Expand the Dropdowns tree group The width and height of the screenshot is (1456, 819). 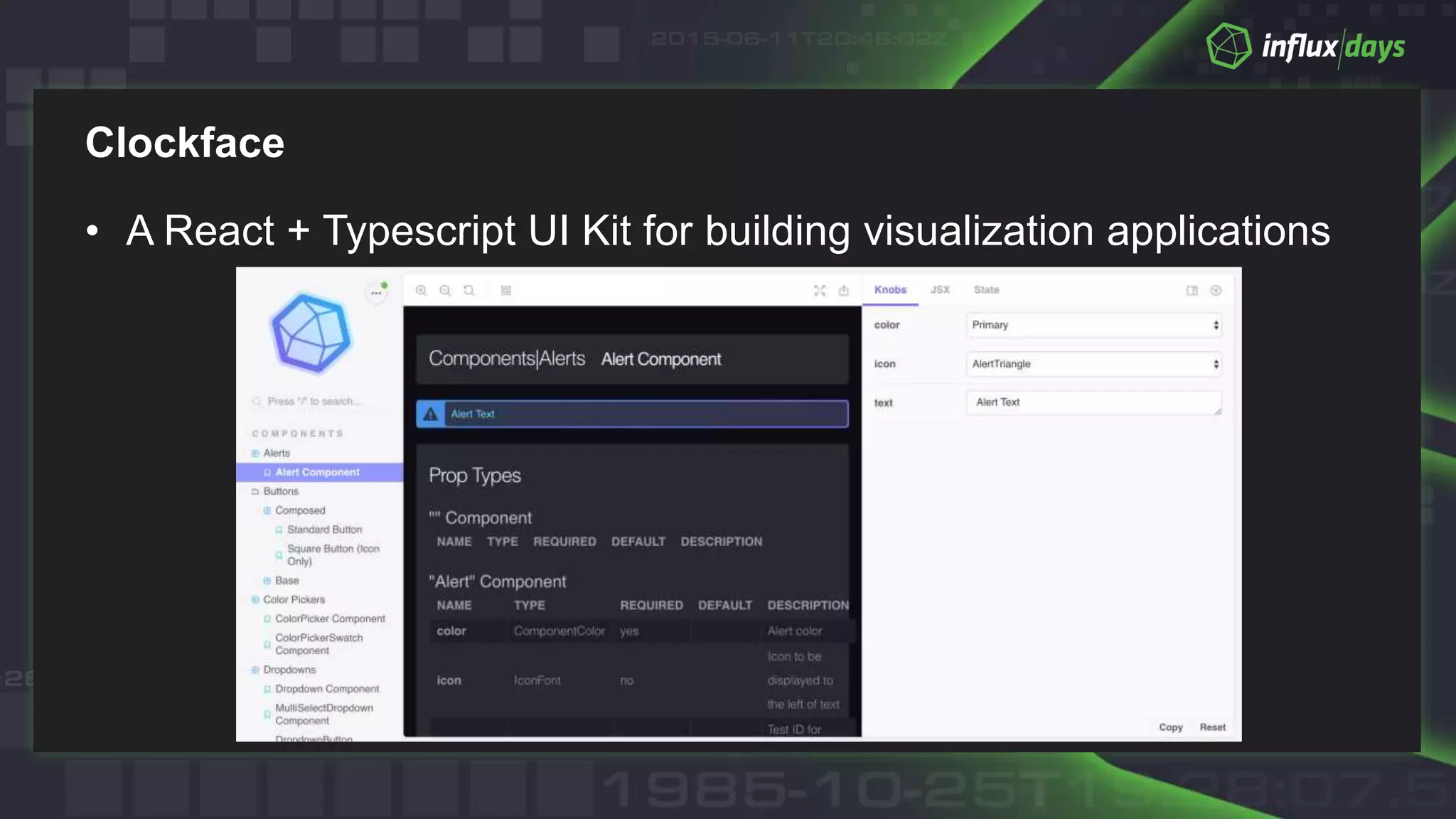click(x=289, y=670)
